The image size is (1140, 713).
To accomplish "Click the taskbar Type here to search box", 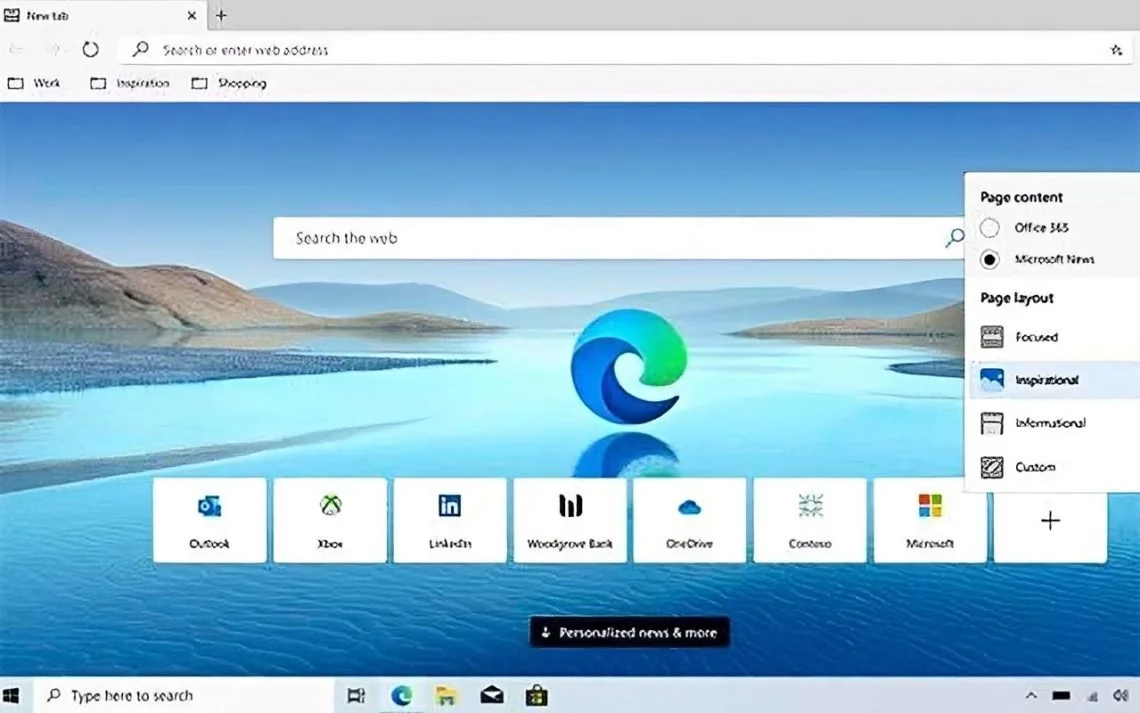I will point(182,696).
